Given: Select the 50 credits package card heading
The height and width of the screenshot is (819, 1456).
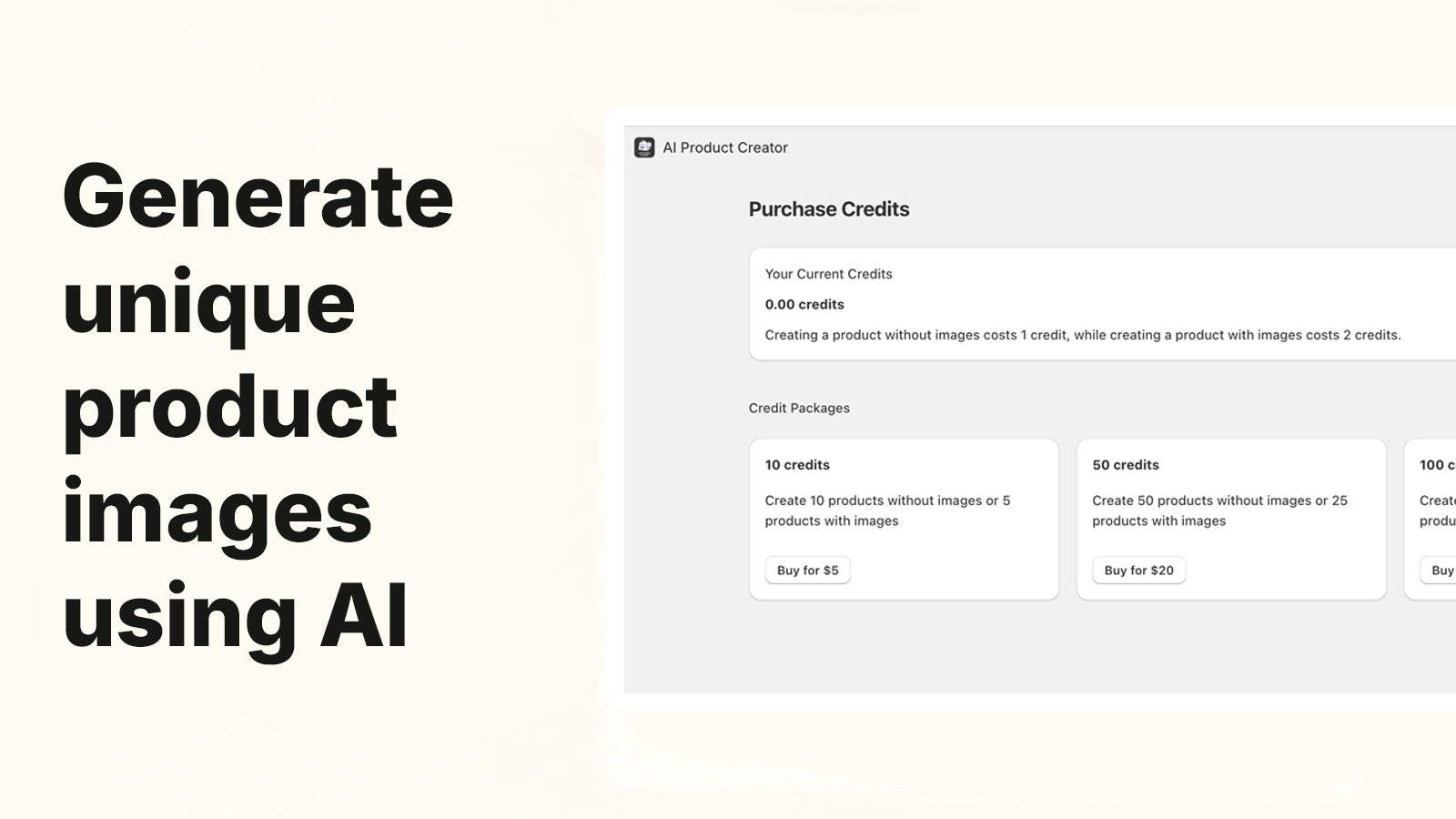Looking at the screenshot, I should 1126,465.
